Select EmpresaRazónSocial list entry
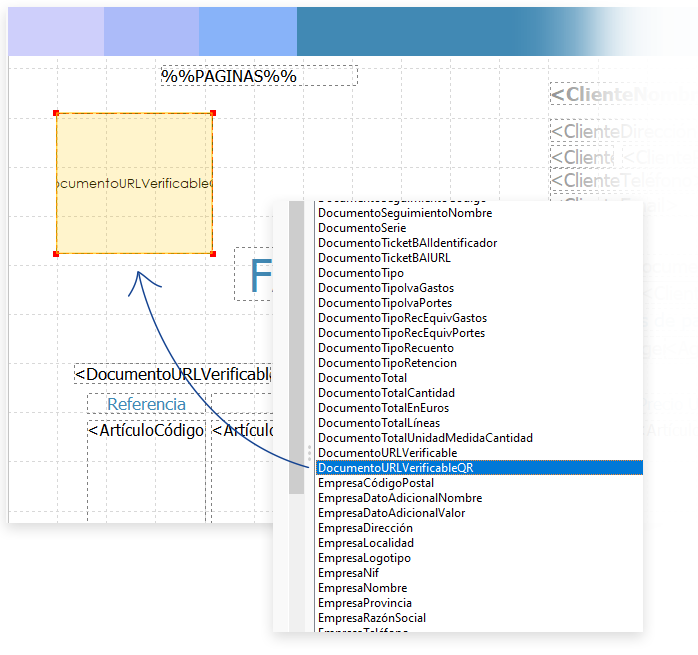Screen dimensions: 698x655 tap(371, 618)
